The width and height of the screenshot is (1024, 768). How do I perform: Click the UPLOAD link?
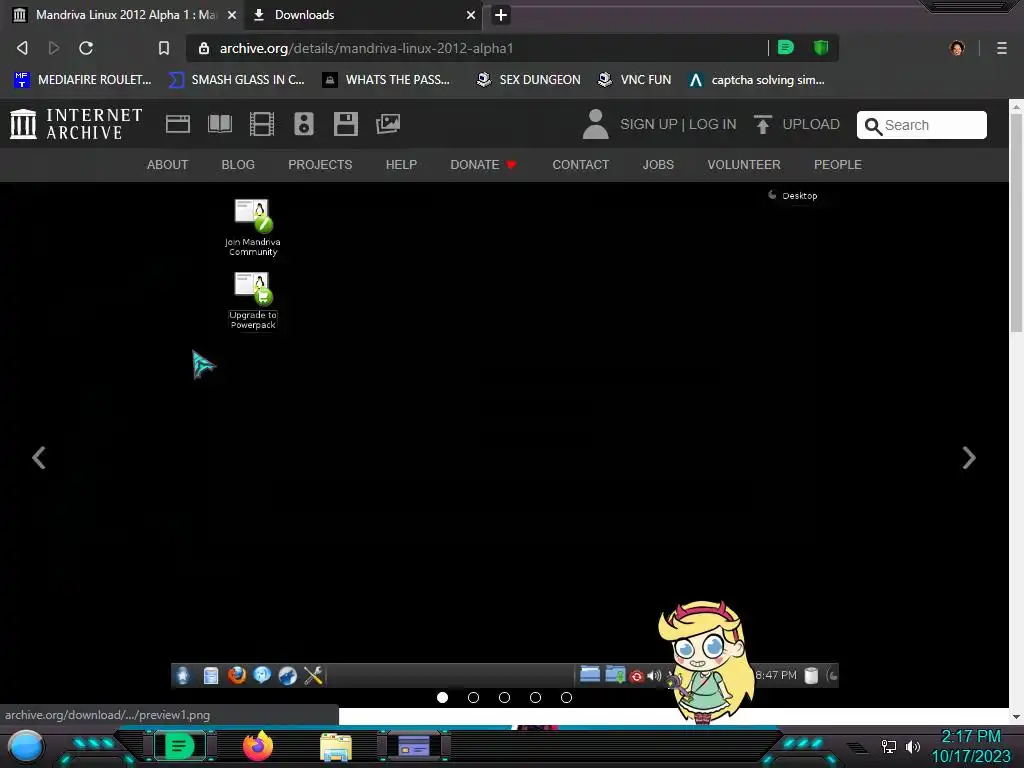click(x=796, y=124)
